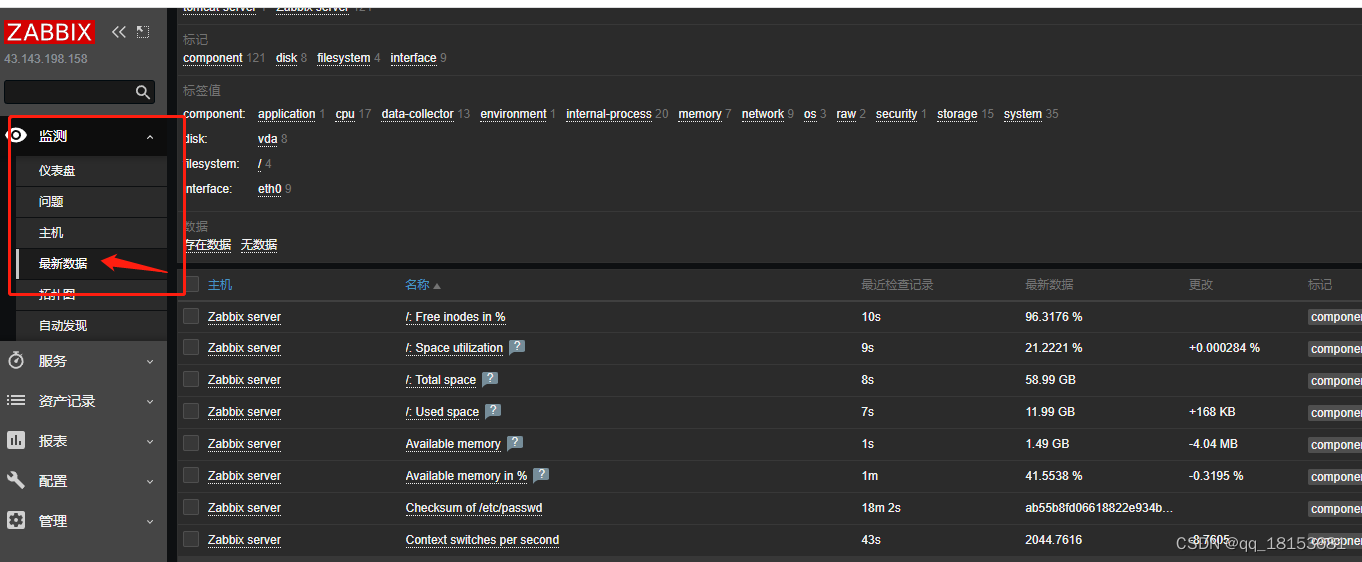The width and height of the screenshot is (1362, 562).
Task: Filter by disk tag link
Action: (x=286, y=58)
